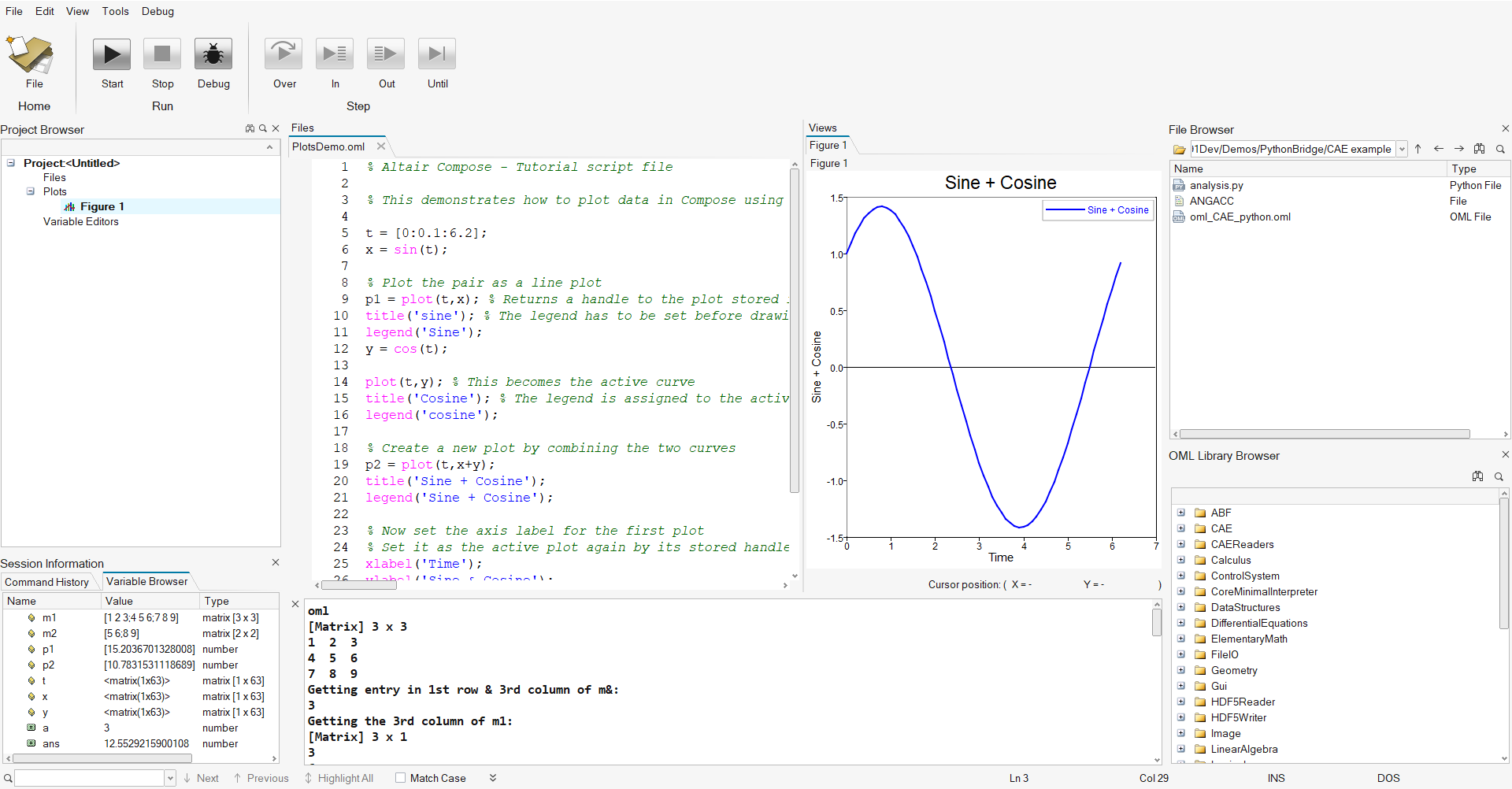The width and height of the screenshot is (1512, 789).
Task: Toggle INS insert mode in status bar
Action: (1276, 778)
